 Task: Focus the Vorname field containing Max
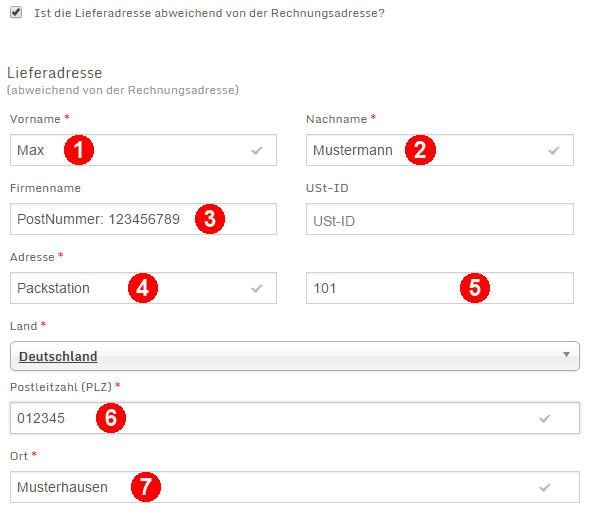(x=143, y=150)
